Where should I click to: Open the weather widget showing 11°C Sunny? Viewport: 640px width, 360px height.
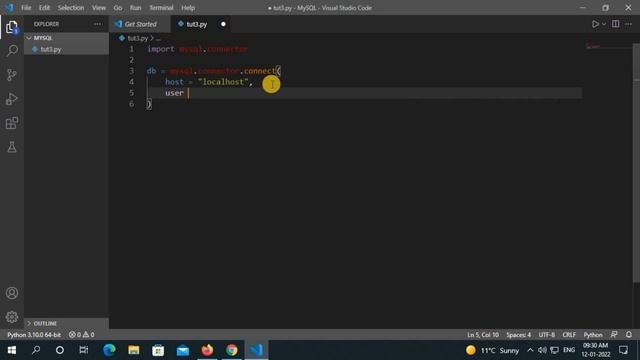493,350
